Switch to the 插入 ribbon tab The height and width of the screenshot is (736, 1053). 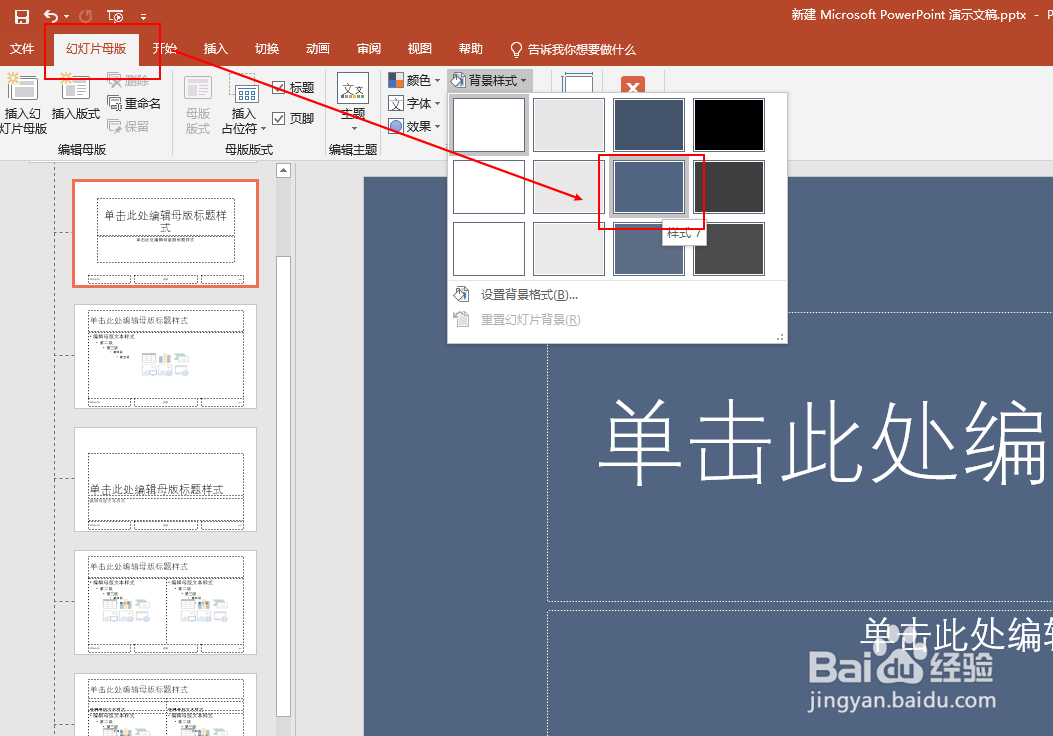pyautogui.click(x=216, y=48)
